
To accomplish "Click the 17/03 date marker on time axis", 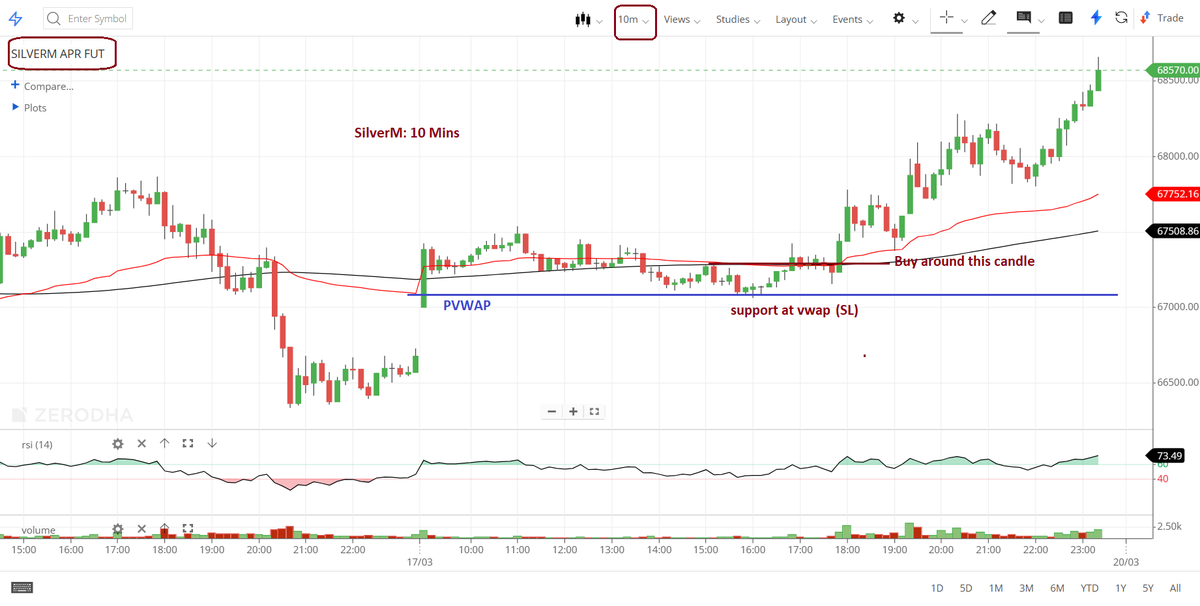I will coord(419,562).
